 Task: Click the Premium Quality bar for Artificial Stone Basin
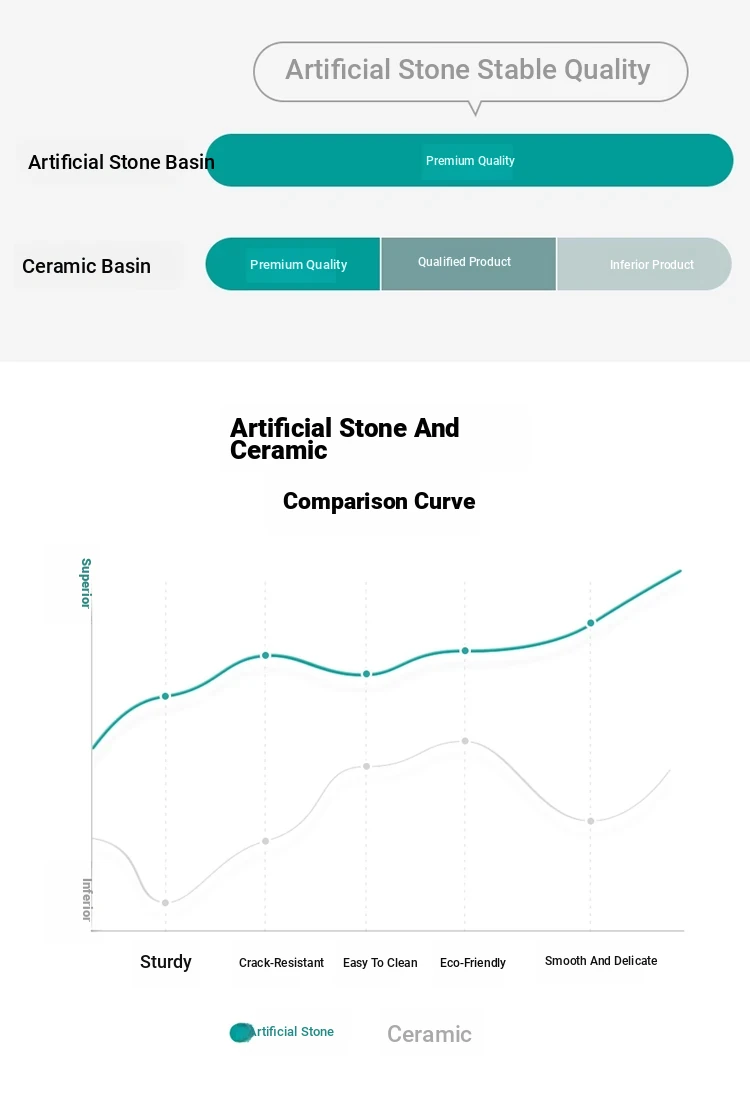pyautogui.click(x=469, y=160)
